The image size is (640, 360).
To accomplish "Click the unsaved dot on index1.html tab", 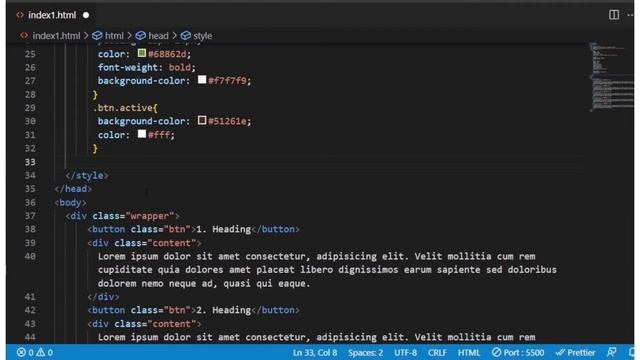I will click(x=86, y=15).
